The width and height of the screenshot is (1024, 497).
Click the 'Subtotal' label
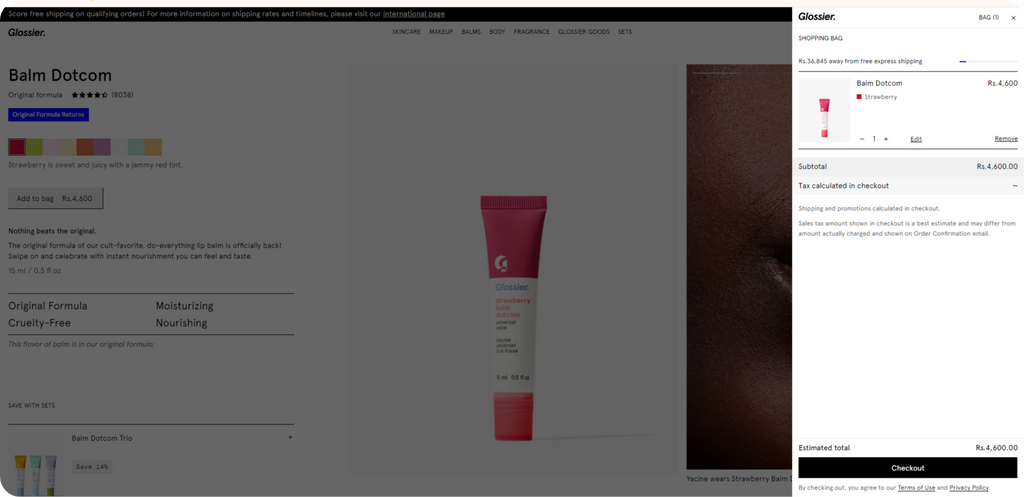pyautogui.click(x=812, y=167)
